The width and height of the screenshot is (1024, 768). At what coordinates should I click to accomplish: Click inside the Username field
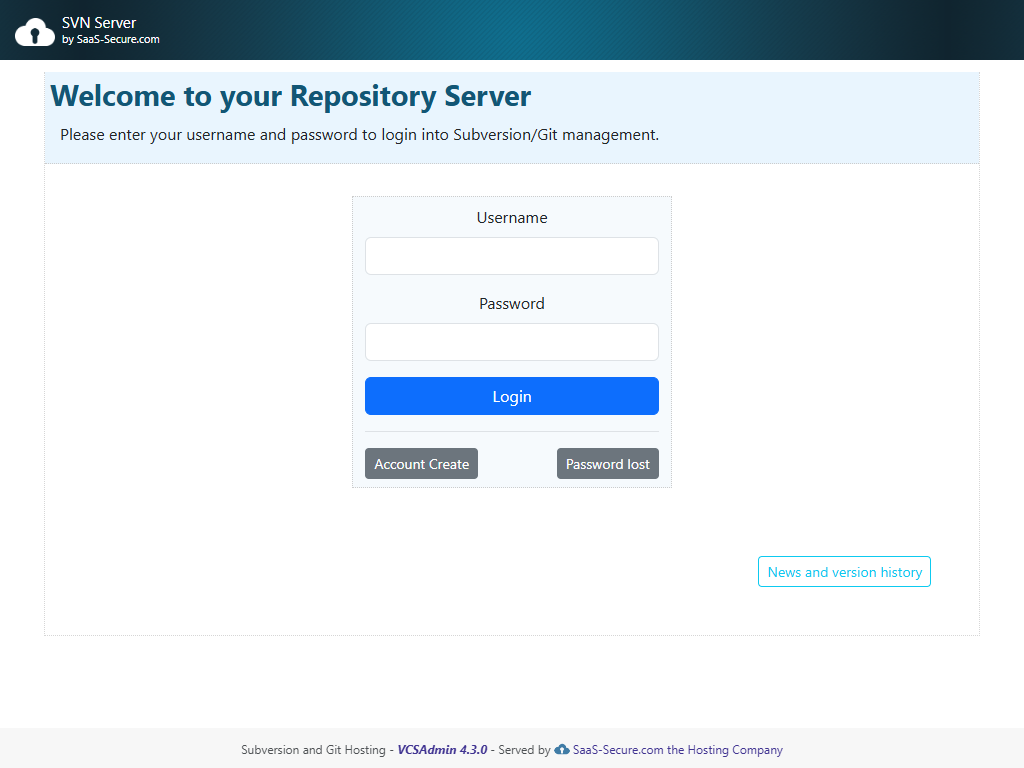(512, 256)
